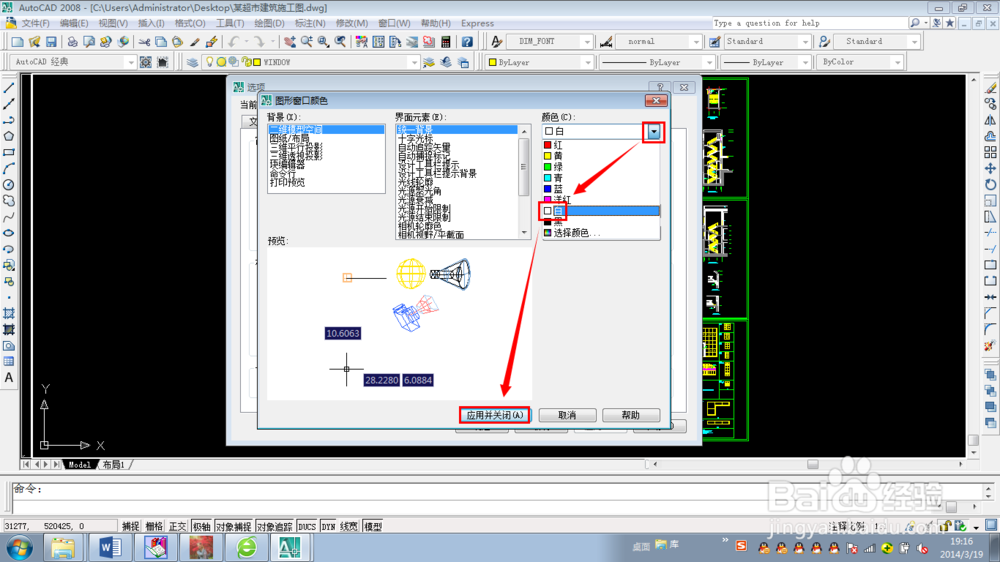1000x562 pixels.
Task: Toggle DYN dynamic input in status bar
Action: 328,526
